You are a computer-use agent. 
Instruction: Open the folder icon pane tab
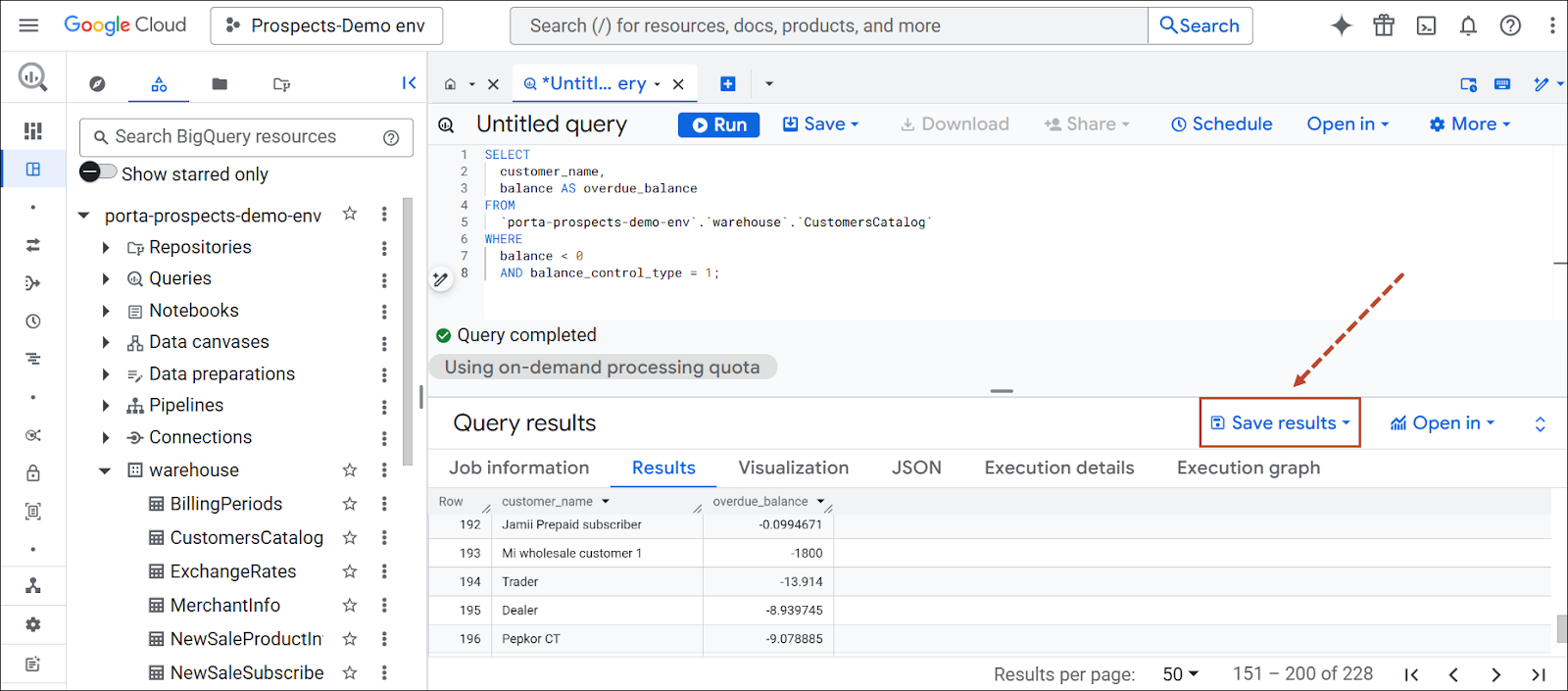[220, 84]
